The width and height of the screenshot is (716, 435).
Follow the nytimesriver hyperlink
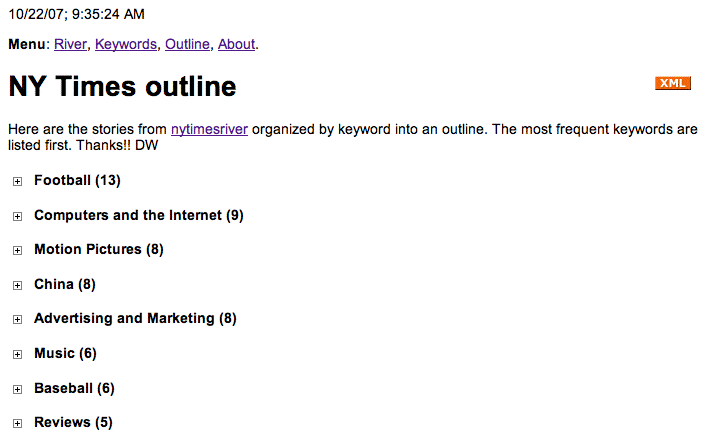coord(209,129)
